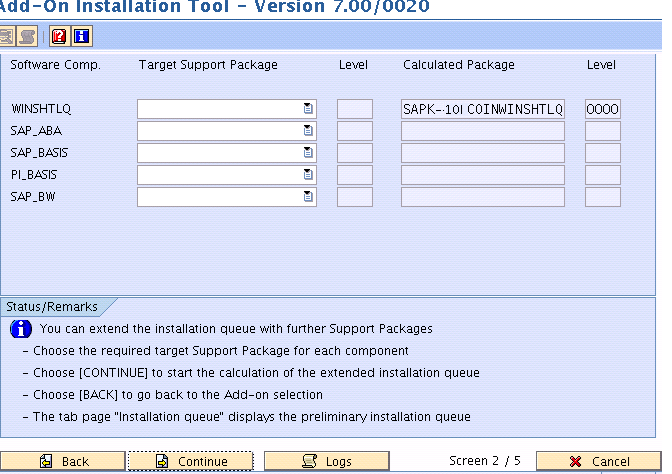Click the WINSHTLQ Target Support Package input
This screenshot has width=672, height=474.
pos(227,109)
